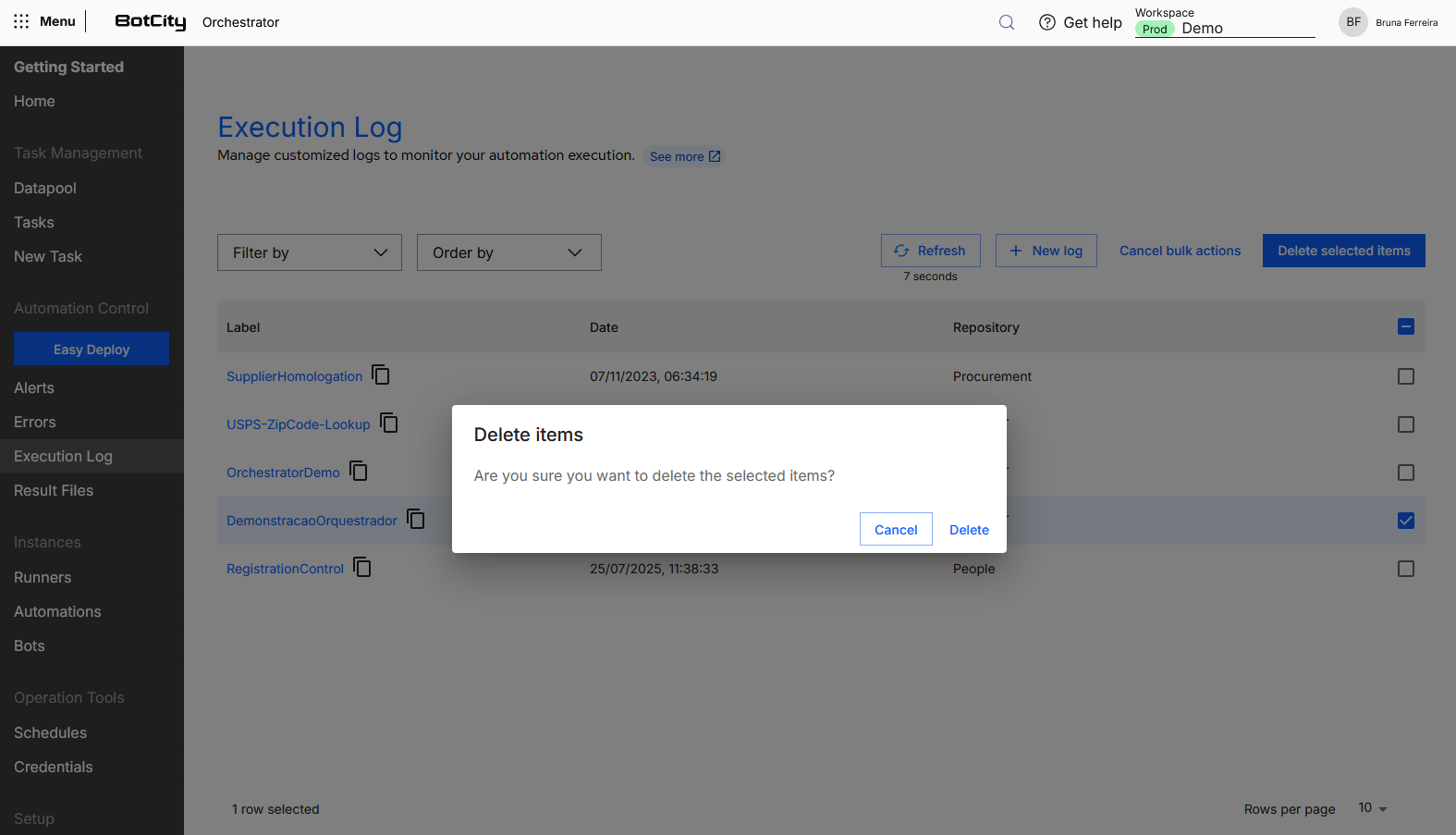Select the Workspace Demo selector field
Image resolution: width=1456 pixels, height=835 pixels.
coord(1225,28)
